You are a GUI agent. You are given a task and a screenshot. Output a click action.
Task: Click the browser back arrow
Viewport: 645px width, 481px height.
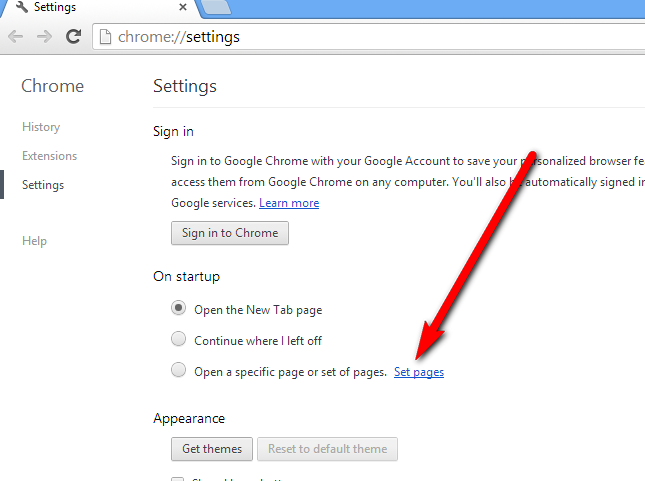click(15, 37)
